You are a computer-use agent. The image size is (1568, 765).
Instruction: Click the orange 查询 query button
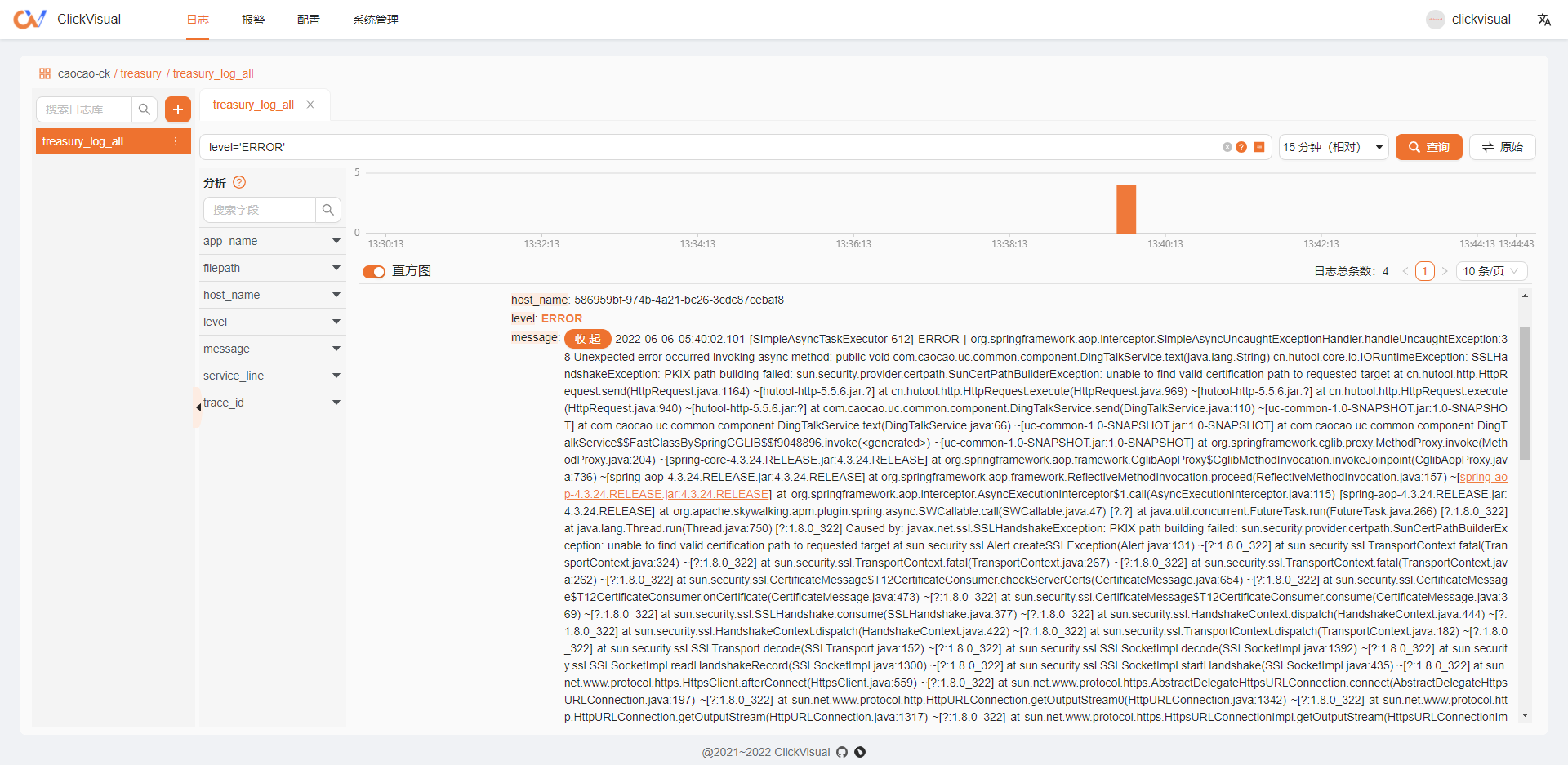pos(1428,147)
